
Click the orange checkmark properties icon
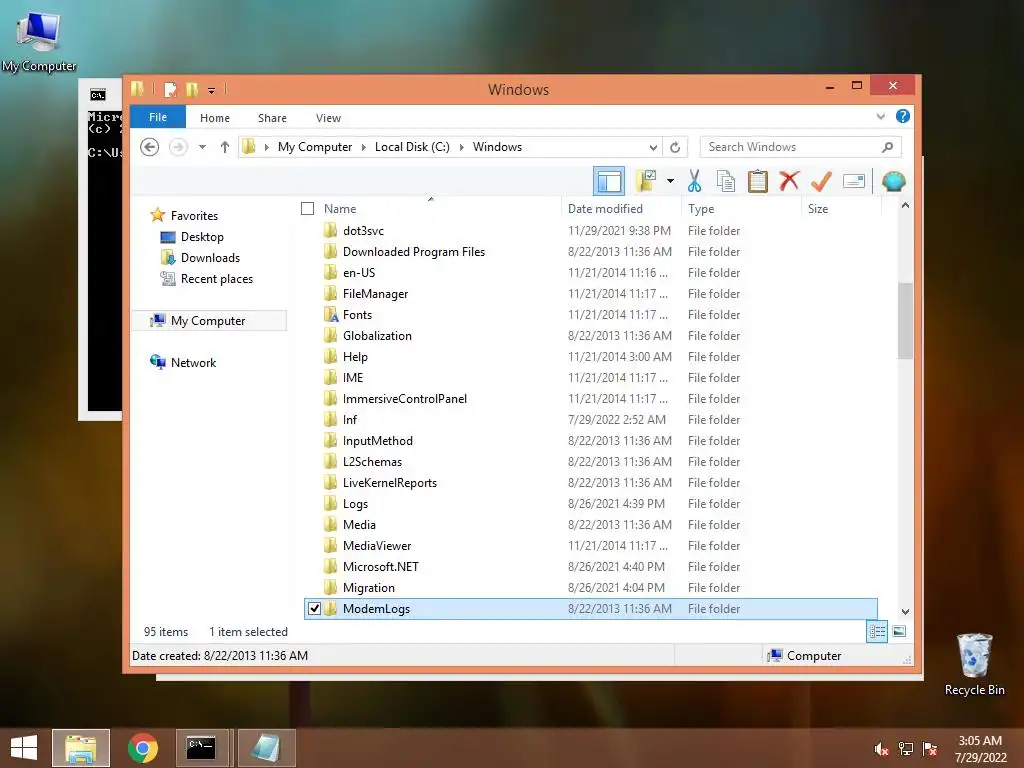[x=821, y=181]
